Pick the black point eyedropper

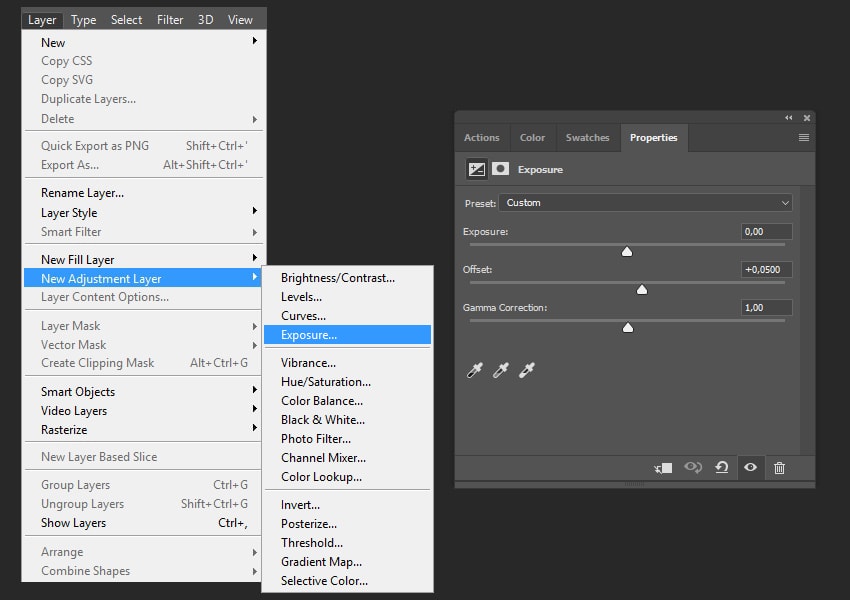[x=475, y=371]
